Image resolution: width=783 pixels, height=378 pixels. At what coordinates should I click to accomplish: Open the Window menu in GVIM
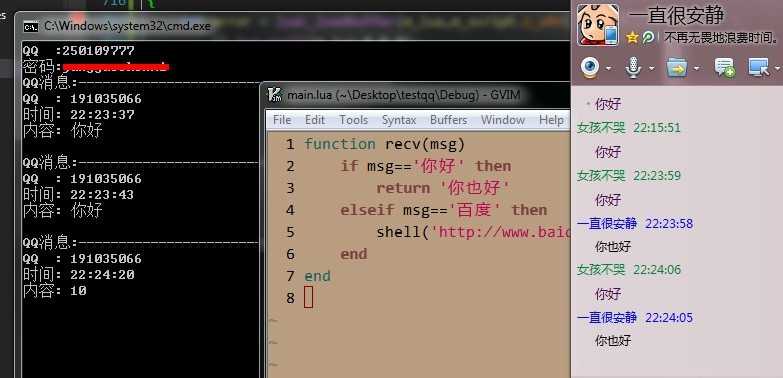(x=503, y=120)
